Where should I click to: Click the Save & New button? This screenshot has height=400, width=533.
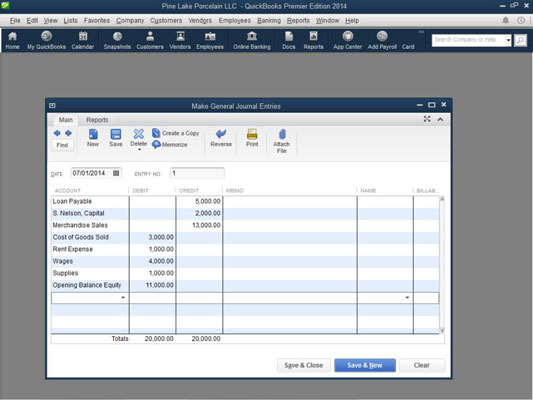coord(365,365)
